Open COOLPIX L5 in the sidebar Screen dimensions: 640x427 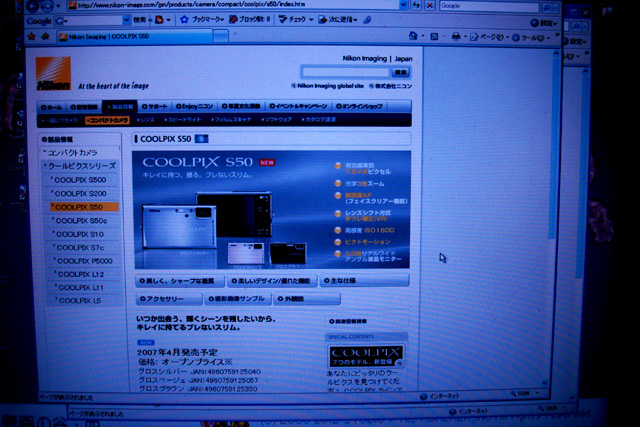[80, 301]
